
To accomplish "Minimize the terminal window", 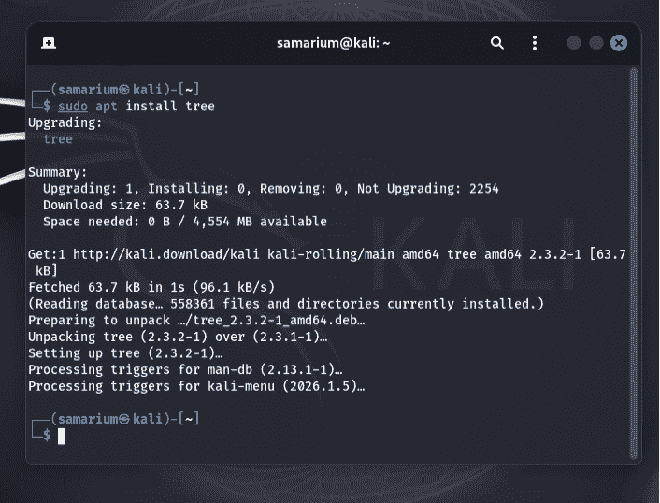I will (x=574, y=43).
